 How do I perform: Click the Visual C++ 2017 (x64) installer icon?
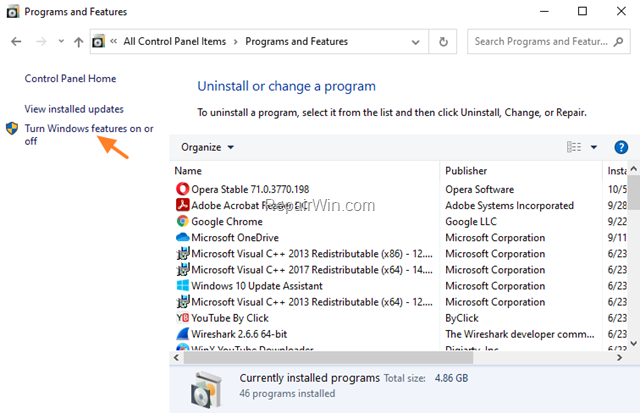click(x=182, y=269)
